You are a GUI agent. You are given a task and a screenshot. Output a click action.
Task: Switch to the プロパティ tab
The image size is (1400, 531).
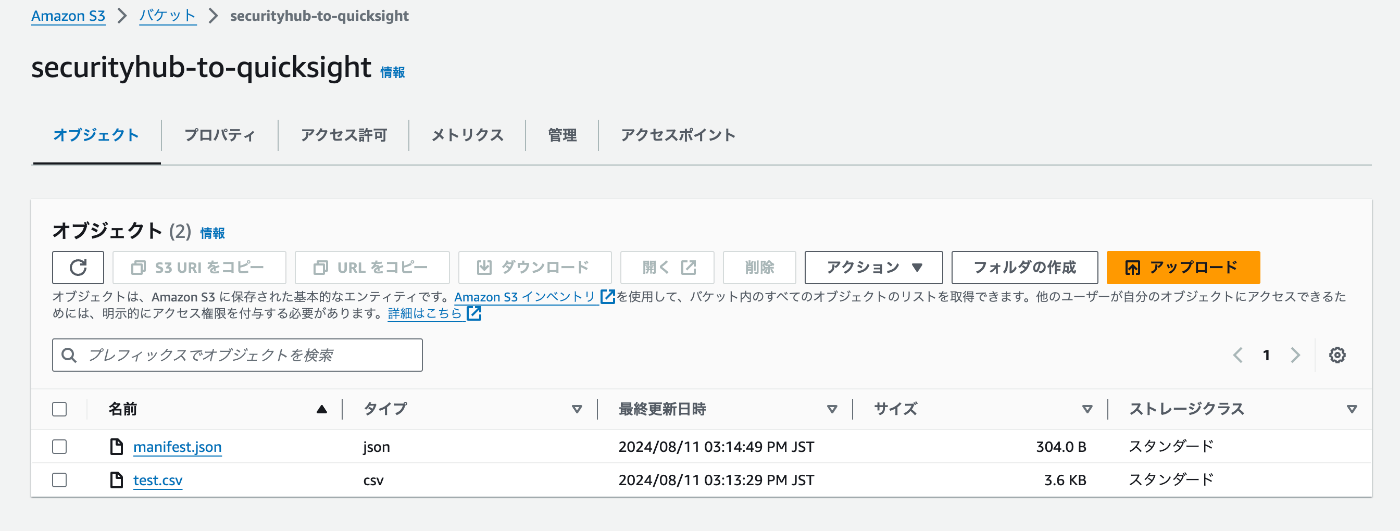click(219, 135)
